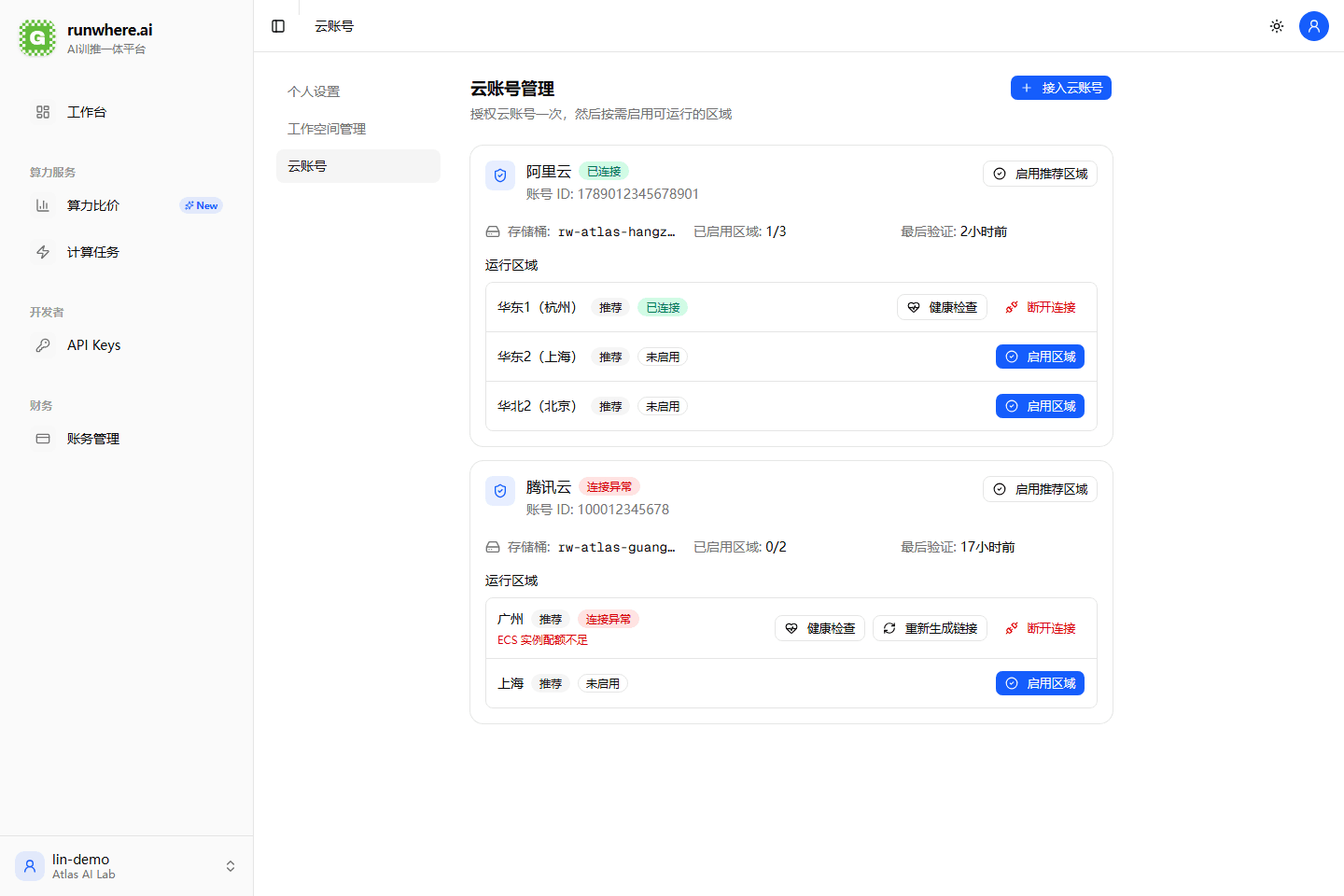Click the lin-demo workspace avatar icon

coord(30,866)
